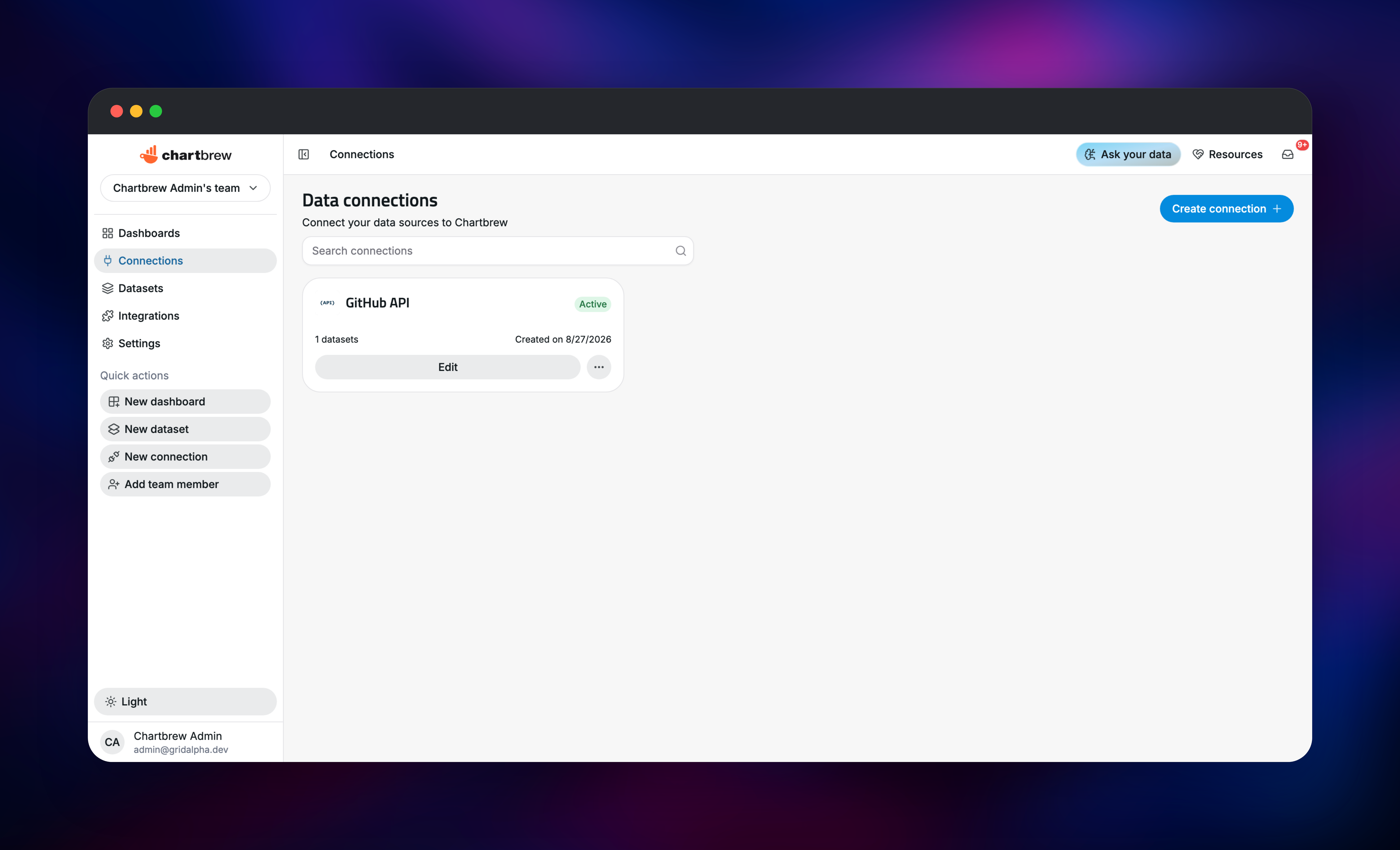Viewport: 1400px width, 850px height.
Task: Click the GitHub API connection type icon
Action: (327, 303)
